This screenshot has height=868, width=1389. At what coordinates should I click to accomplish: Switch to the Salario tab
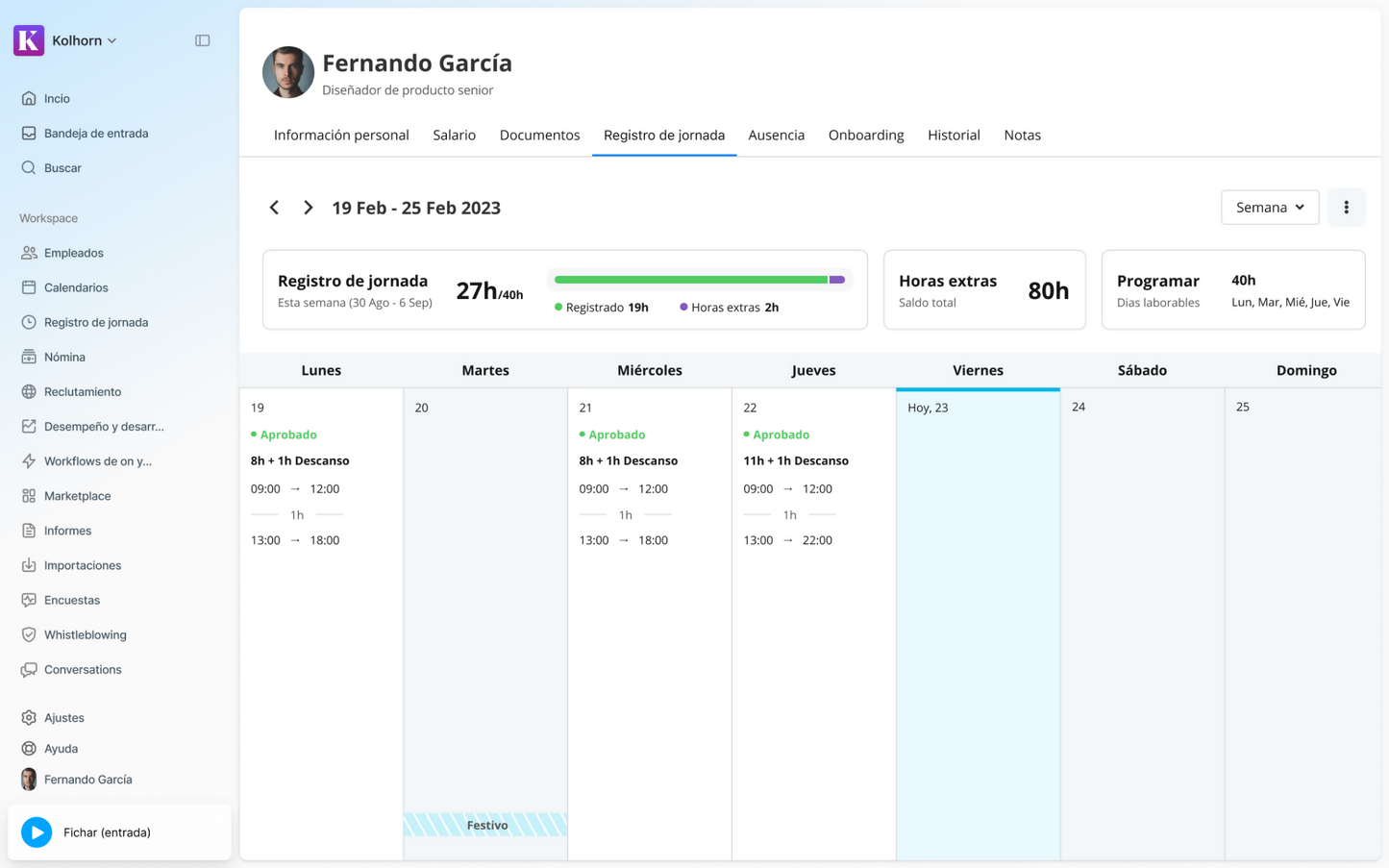coord(454,136)
